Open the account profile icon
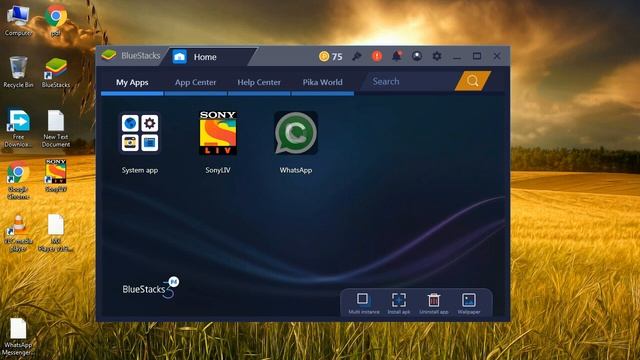640x360 pixels. point(417,56)
